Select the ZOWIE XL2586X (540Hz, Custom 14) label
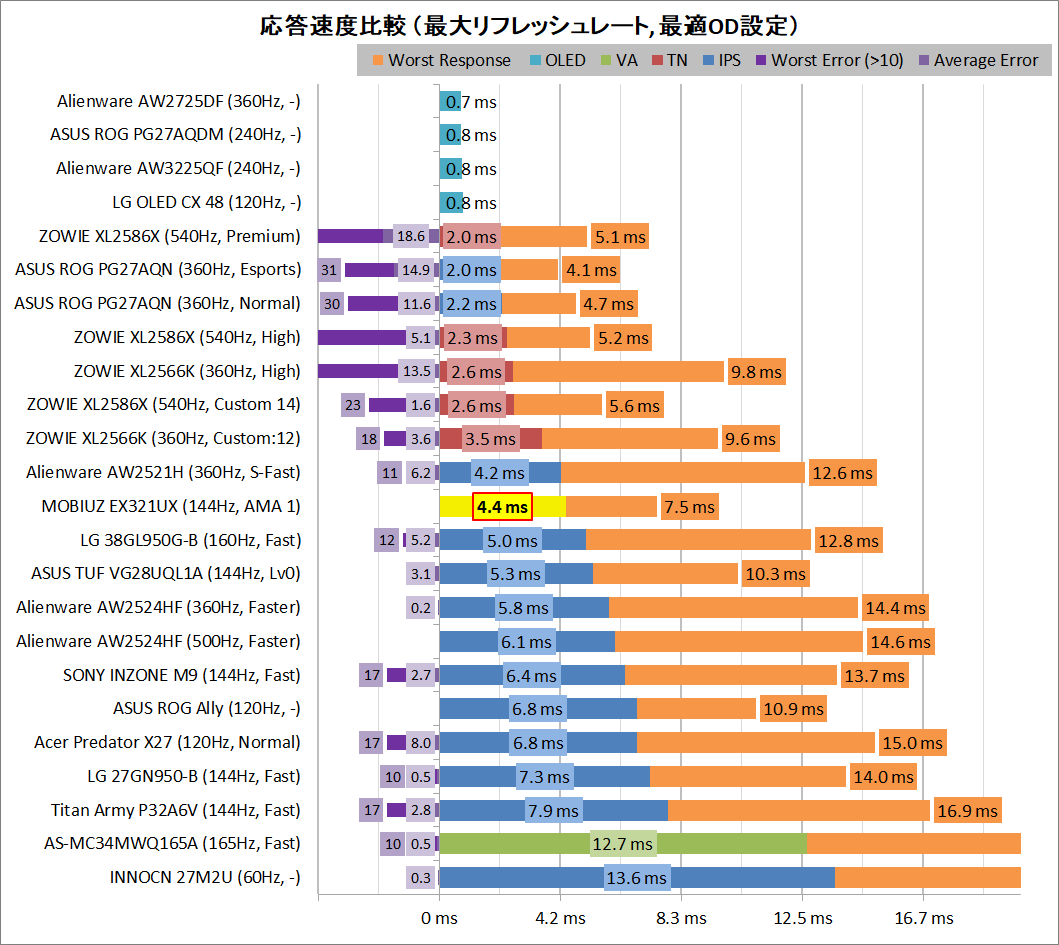This screenshot has width=1059, height=945. coord(163,405)
